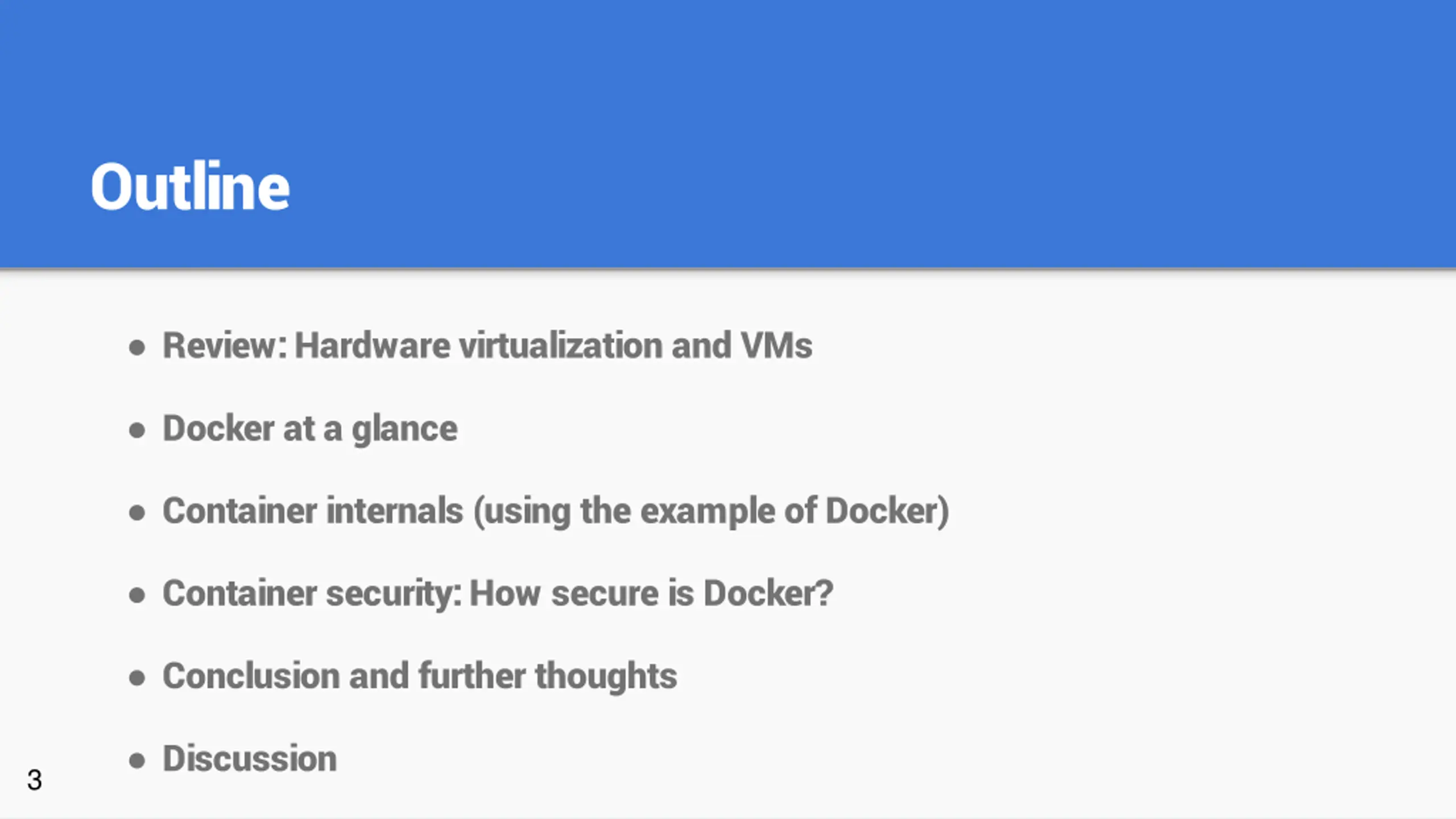Select the 'Conclusion and further thoughts' line

(420, 676)
